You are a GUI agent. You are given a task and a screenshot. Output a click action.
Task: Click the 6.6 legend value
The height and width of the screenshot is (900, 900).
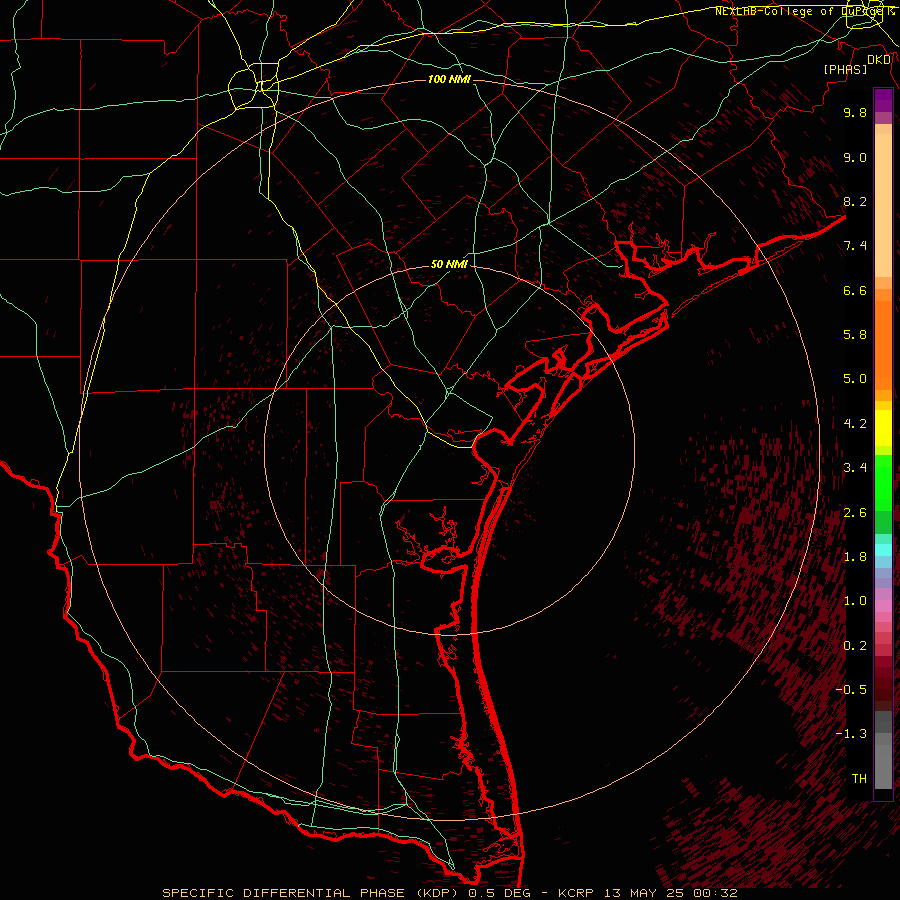click(x=855, y=290)
